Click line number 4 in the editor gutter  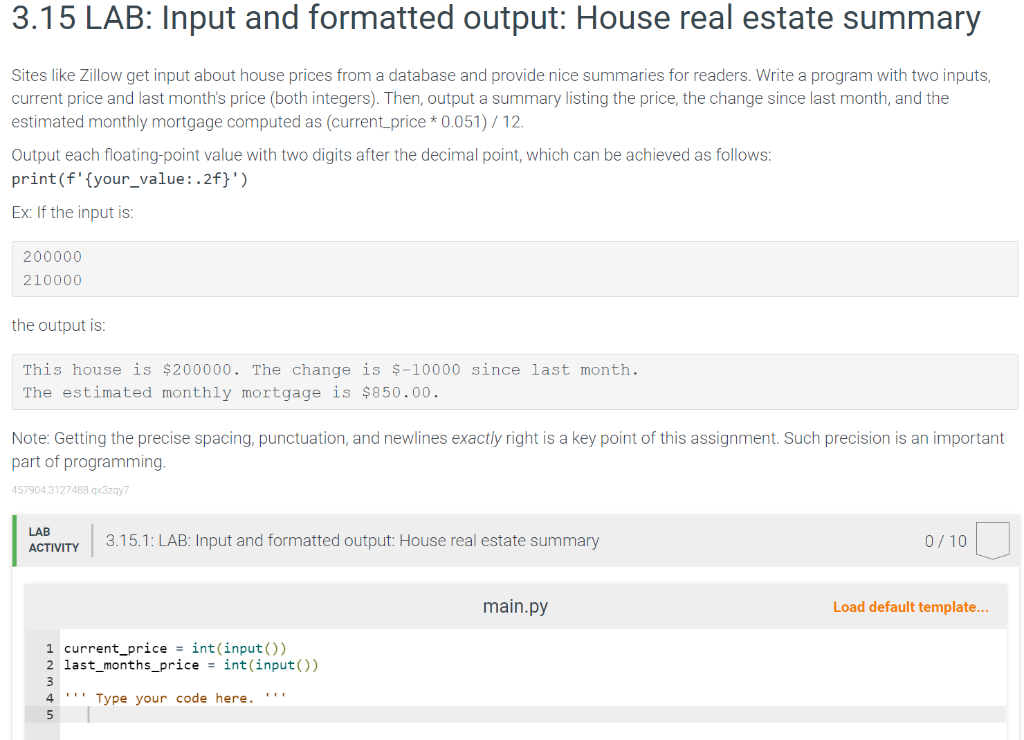pyautogui.click(x=49, y=698)
